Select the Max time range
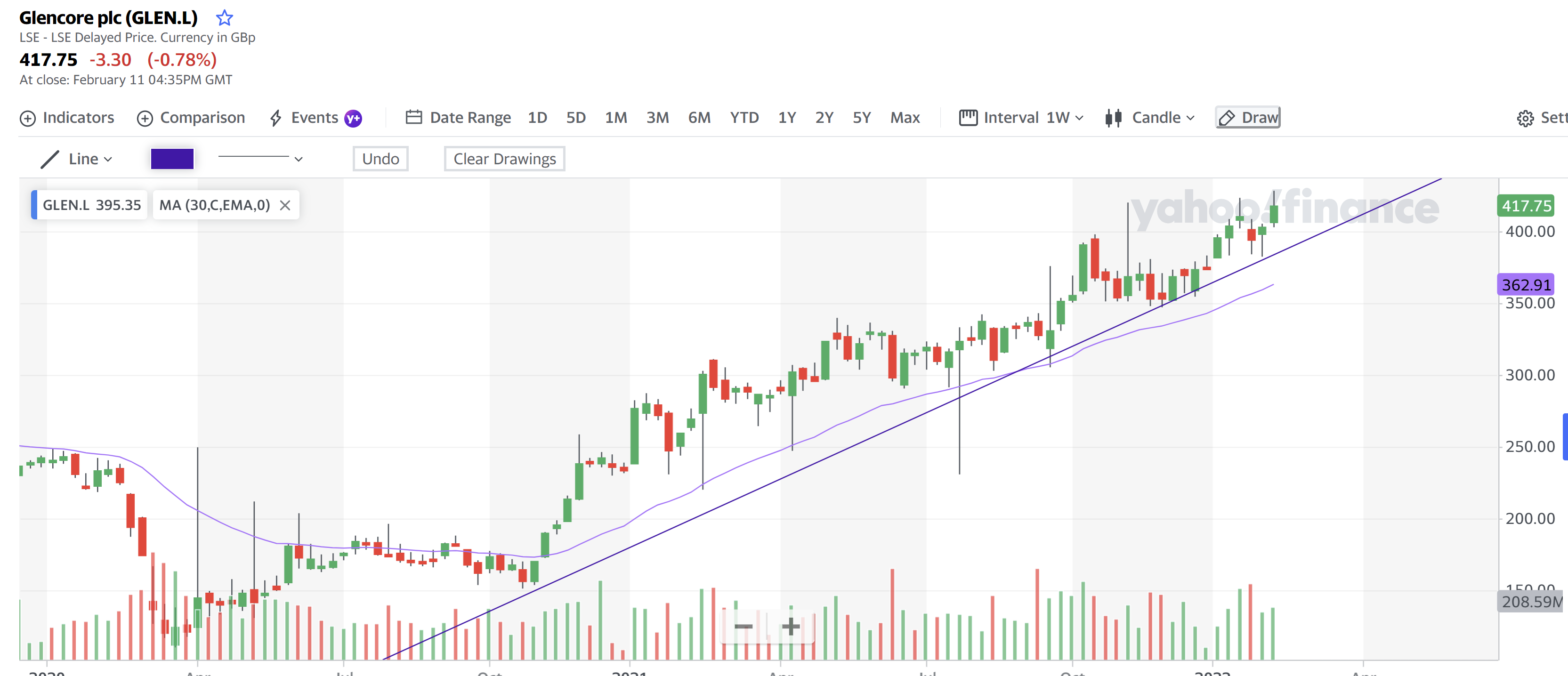This screenshot has height=676, width=1568. click(905, 117)
